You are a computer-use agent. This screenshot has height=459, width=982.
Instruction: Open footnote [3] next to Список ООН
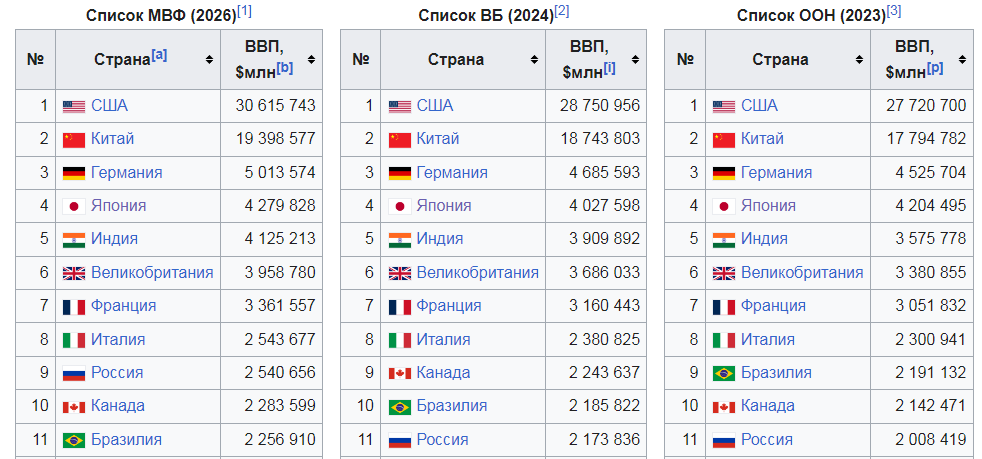point(894,12)
